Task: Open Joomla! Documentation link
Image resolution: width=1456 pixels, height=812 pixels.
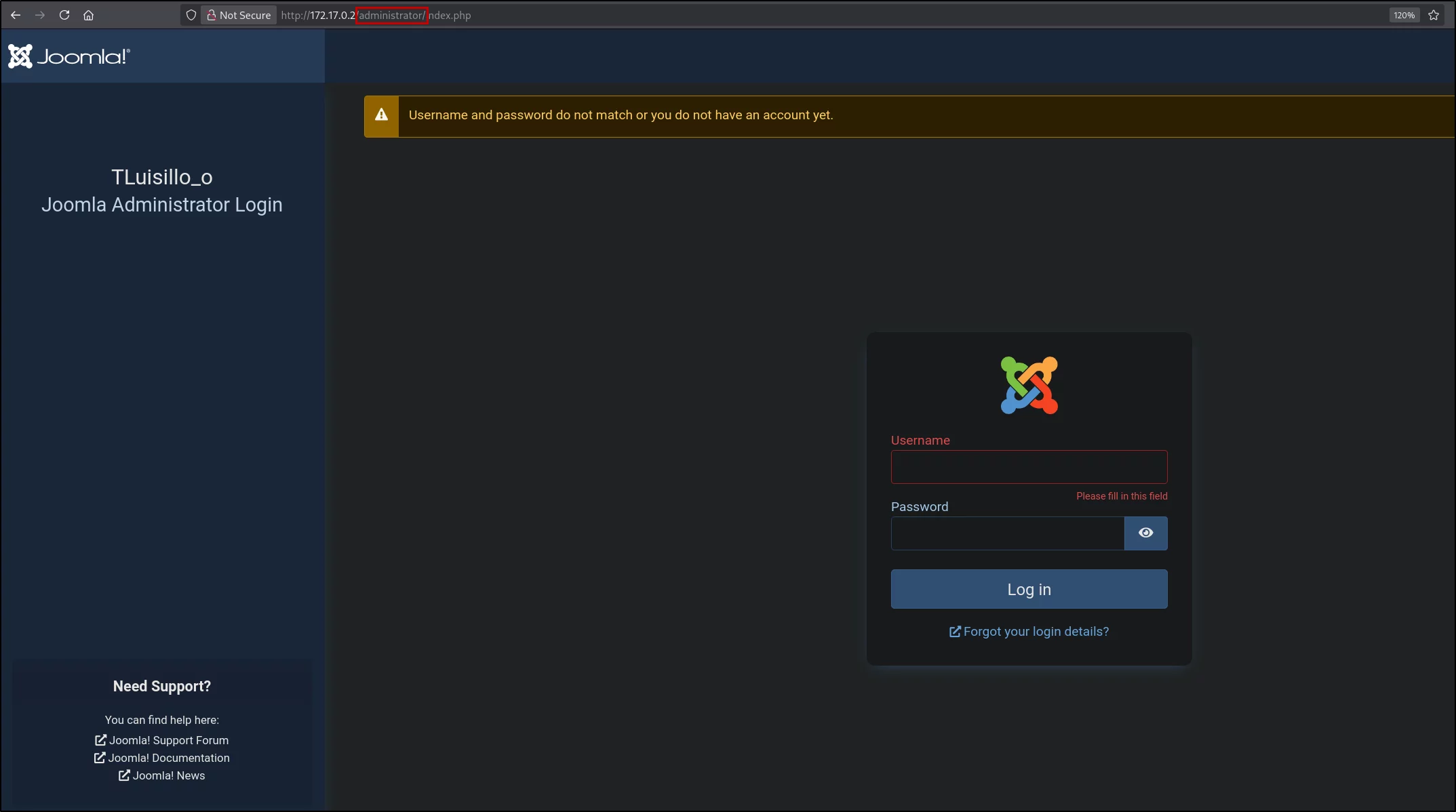Action: pos(162,758)
